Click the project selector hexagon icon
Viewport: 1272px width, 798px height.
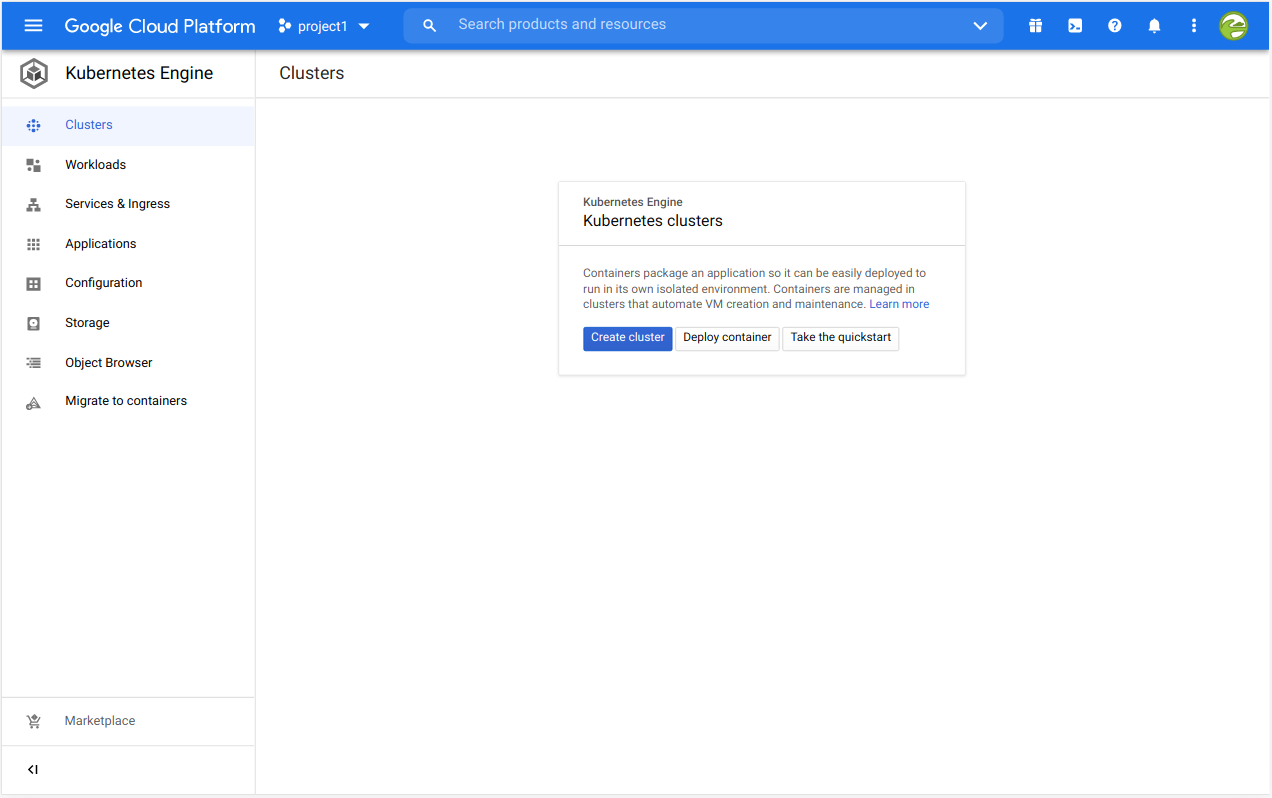284,26
